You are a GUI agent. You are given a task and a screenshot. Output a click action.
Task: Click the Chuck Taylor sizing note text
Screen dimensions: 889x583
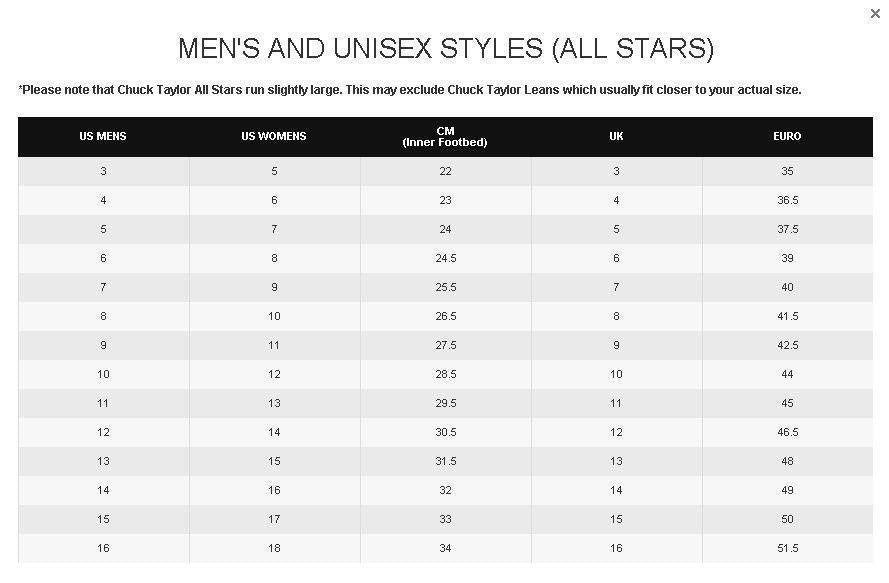[410, 90]
